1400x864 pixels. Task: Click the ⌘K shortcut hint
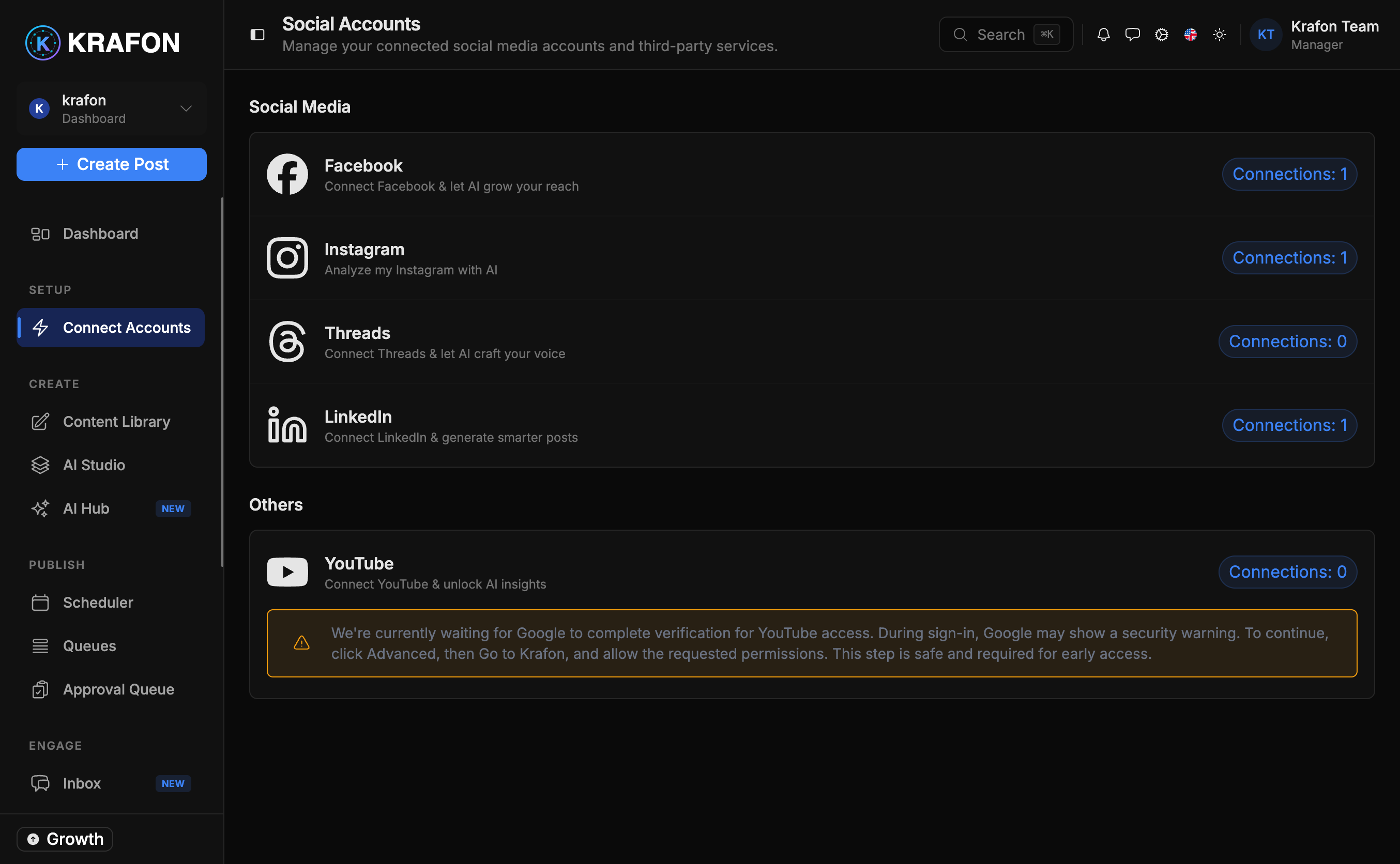pyautogui.click(x=1047, y=35)
